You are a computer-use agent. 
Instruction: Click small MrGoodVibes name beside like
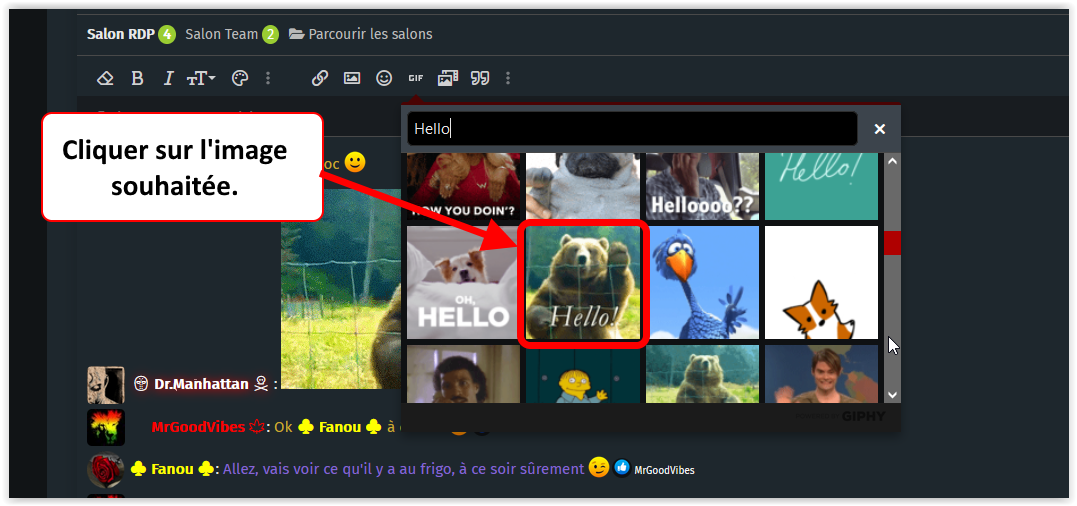coord(664,470)
